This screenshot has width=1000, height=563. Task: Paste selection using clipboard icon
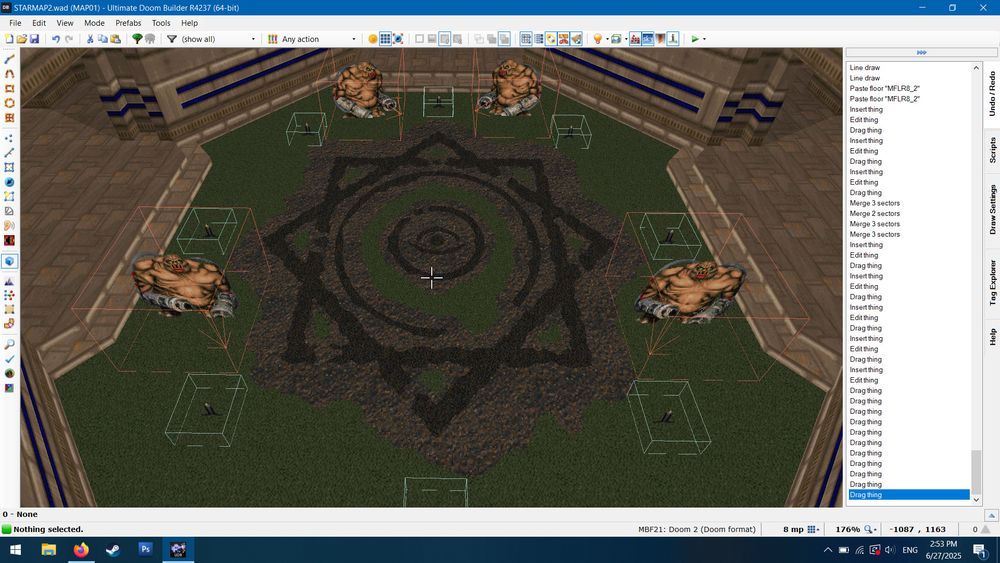115,39
